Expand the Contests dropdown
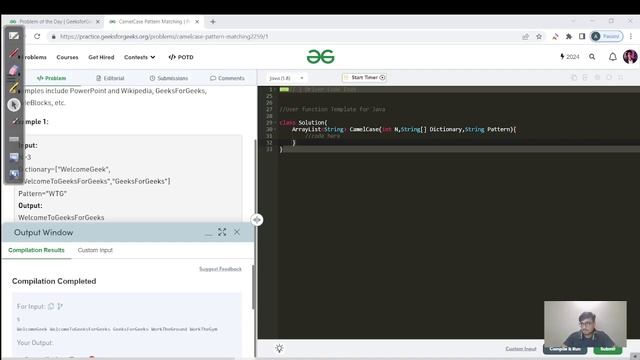Image resolution: width=640 pixels, height=360 pixels. point(140,57)
